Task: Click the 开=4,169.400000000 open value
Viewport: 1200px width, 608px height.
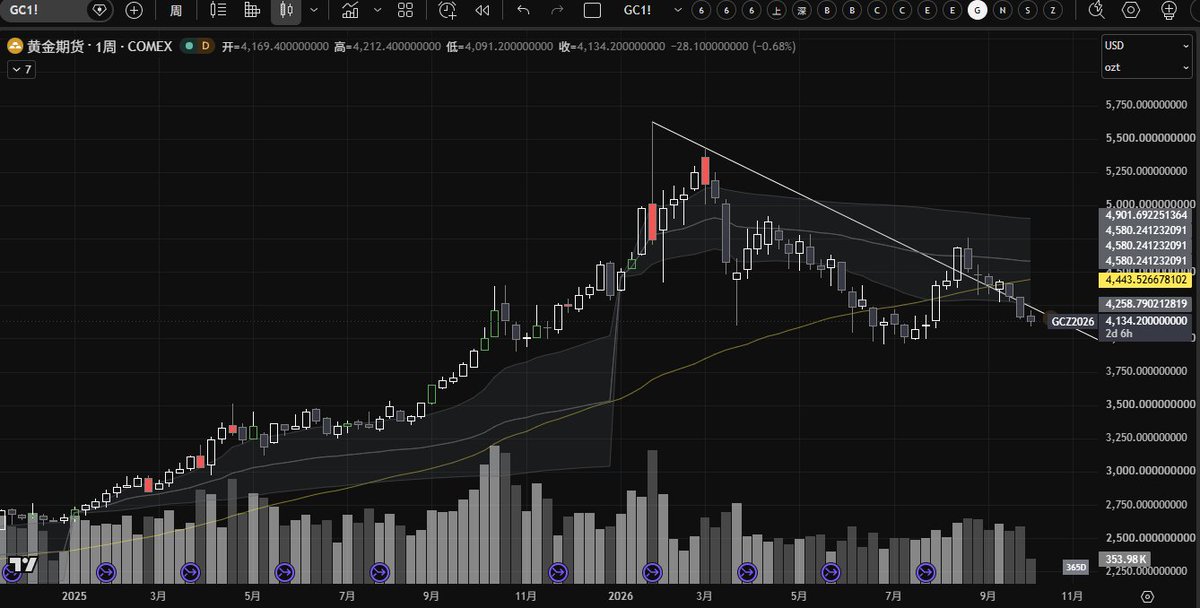Action: (275, 46)
